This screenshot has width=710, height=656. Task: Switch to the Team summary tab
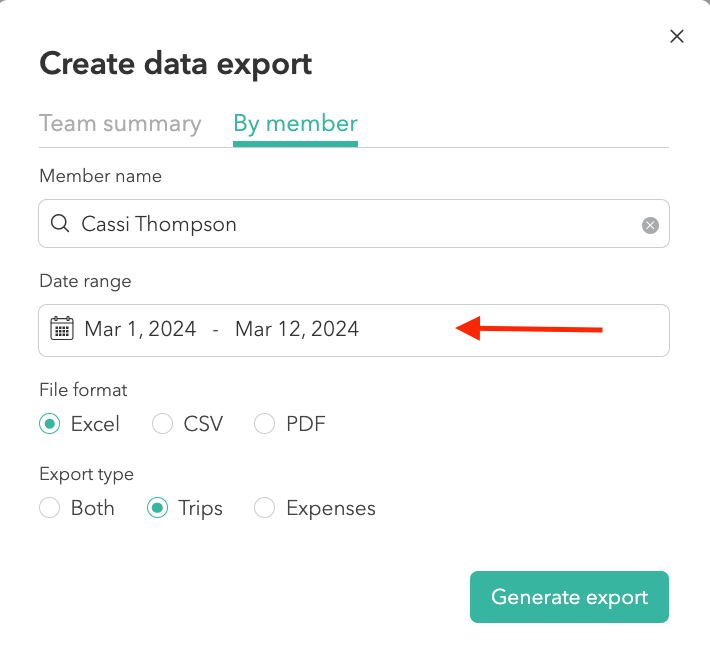coord(120,124)
